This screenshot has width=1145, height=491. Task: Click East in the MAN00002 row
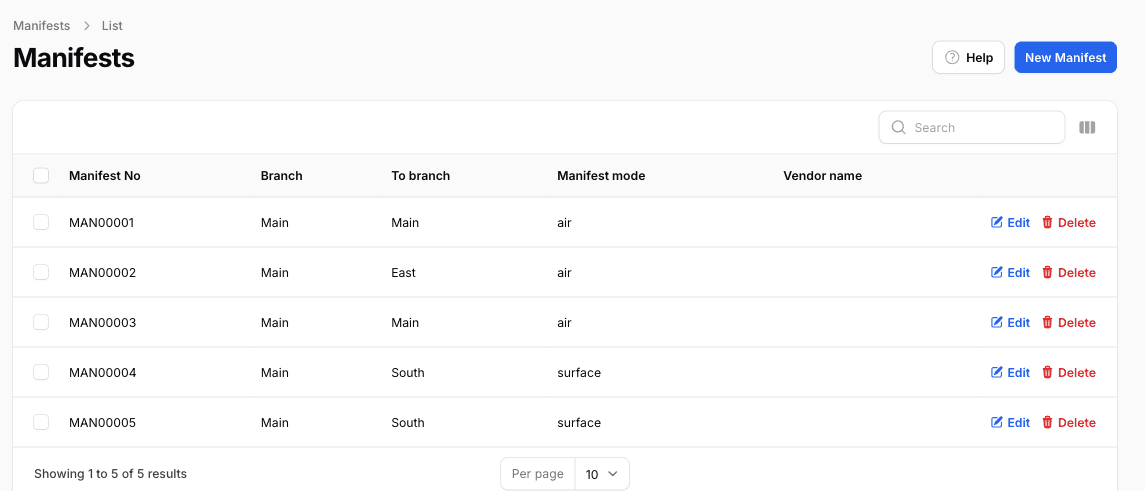[x=403, y=273]
